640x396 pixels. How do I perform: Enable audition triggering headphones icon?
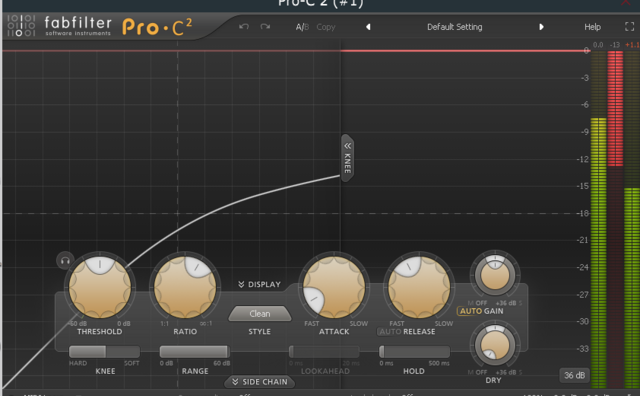pyautogui.click(x=65, y=260)
